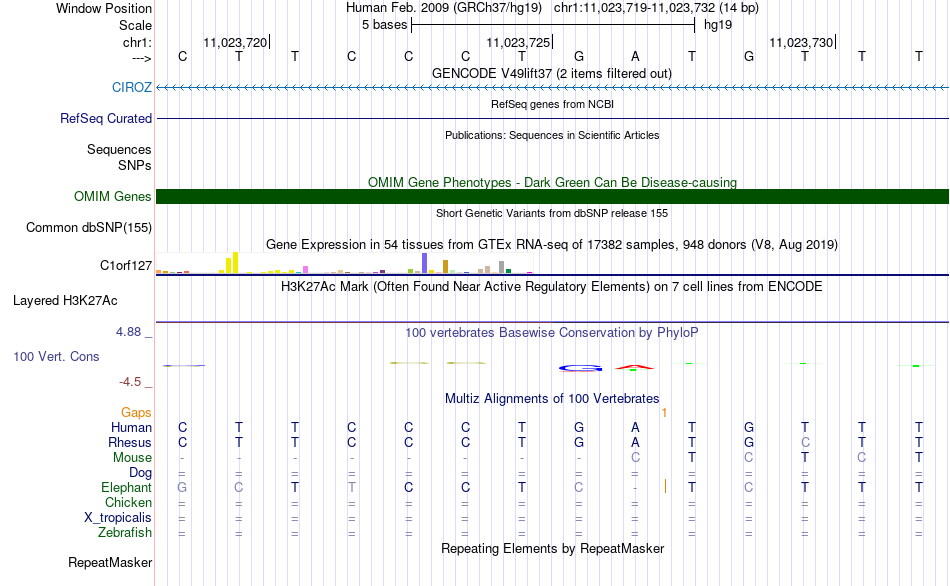Click the CIROZ gene label

point(131,87)
